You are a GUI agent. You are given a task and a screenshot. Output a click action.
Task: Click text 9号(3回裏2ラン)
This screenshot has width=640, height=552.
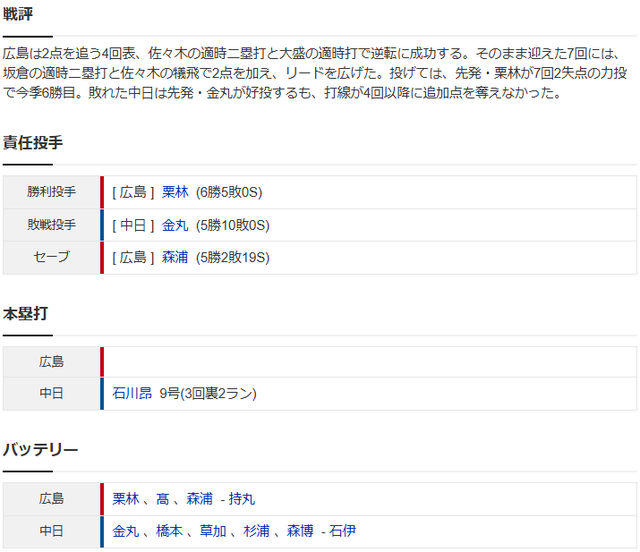point(208,393)
